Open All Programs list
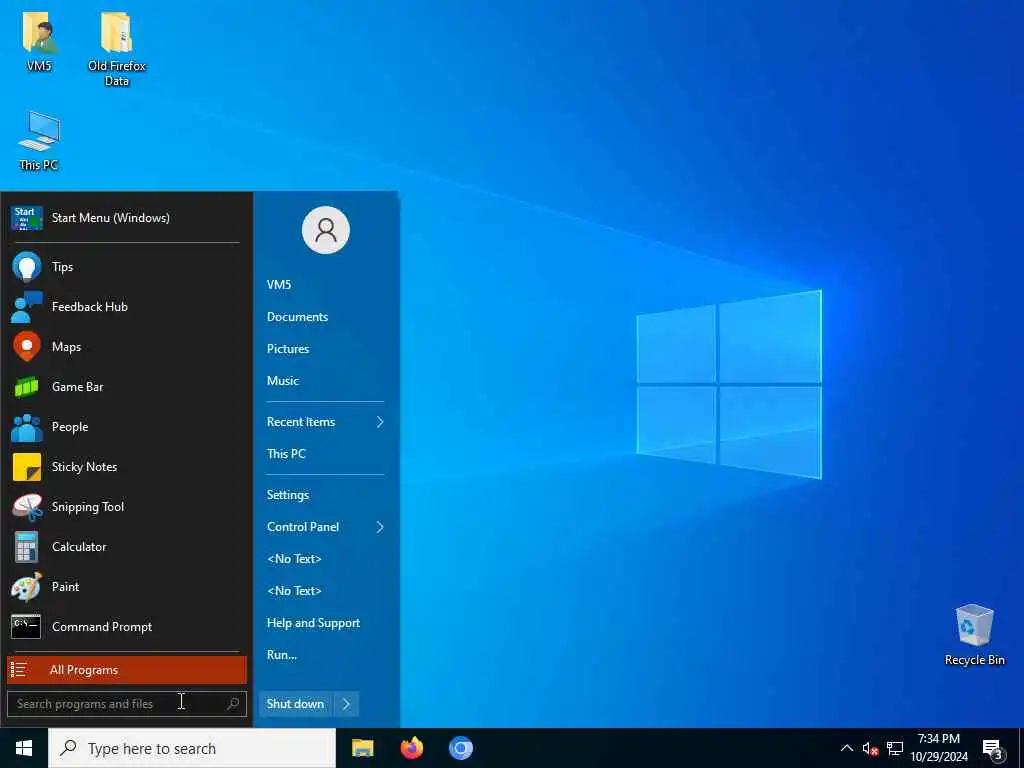1024x768 pixels. [127, 670]
